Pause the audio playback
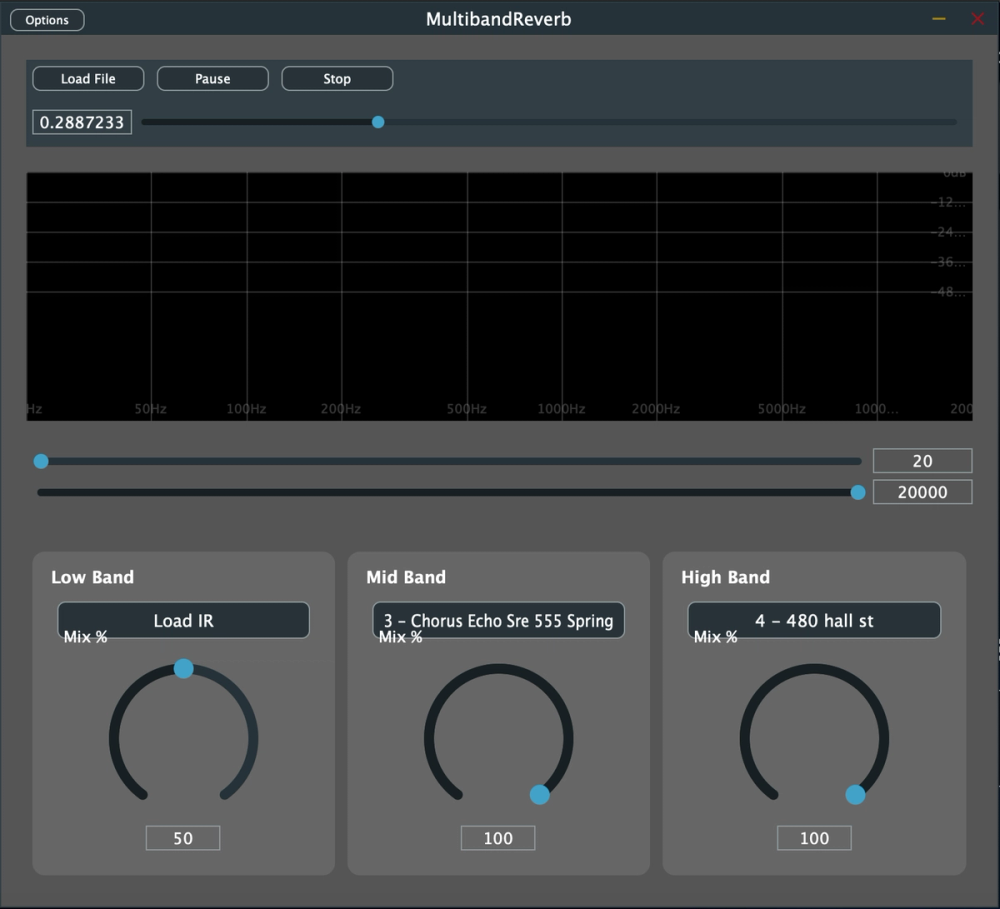 [212, 79]
